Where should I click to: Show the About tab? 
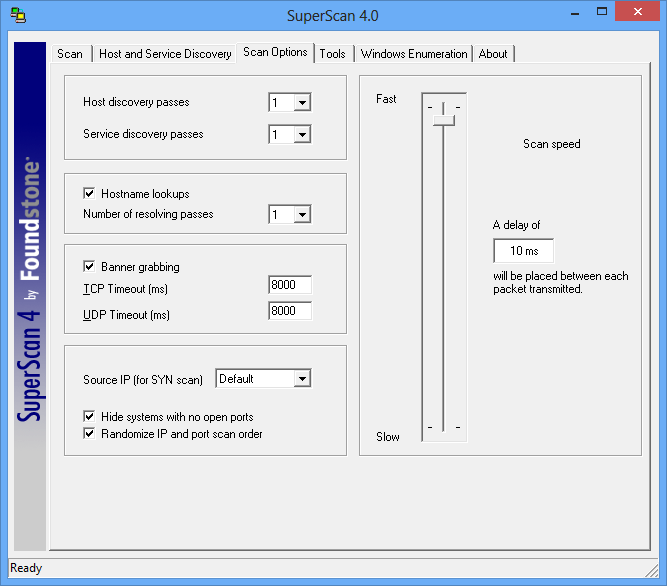coord(493,54)
